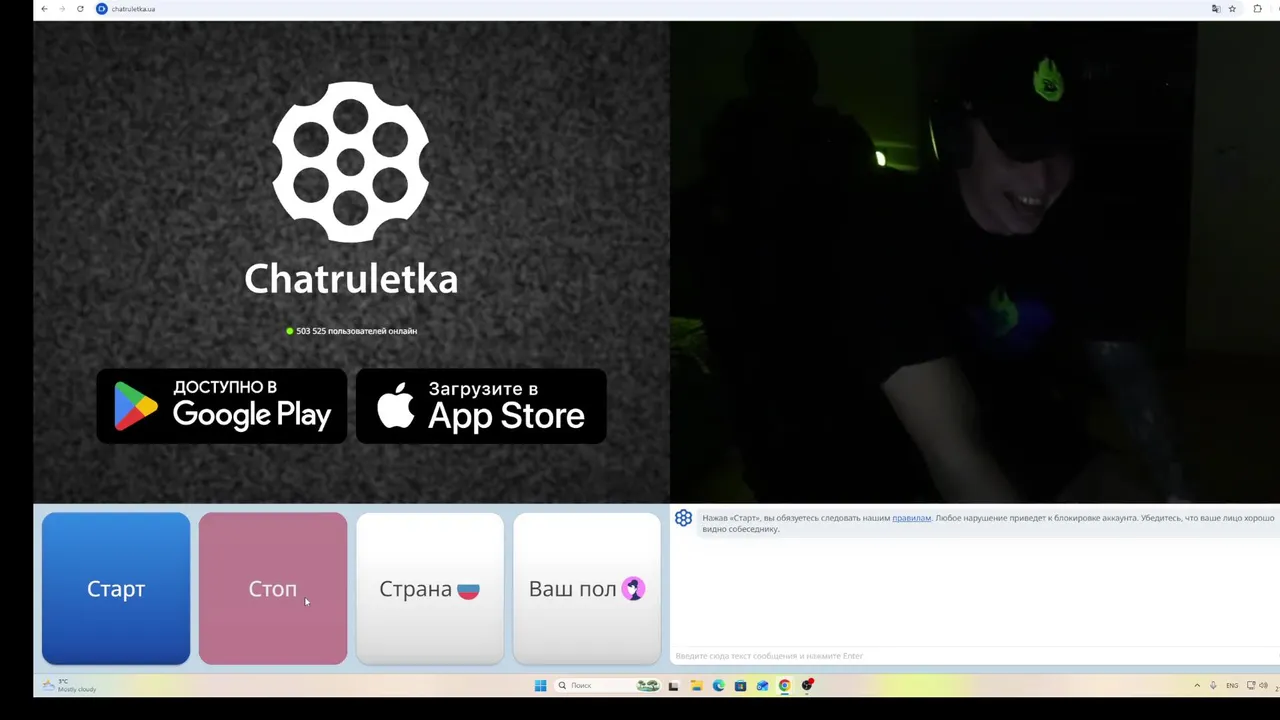Click the browser Back arrow

[x=44, y=9]
